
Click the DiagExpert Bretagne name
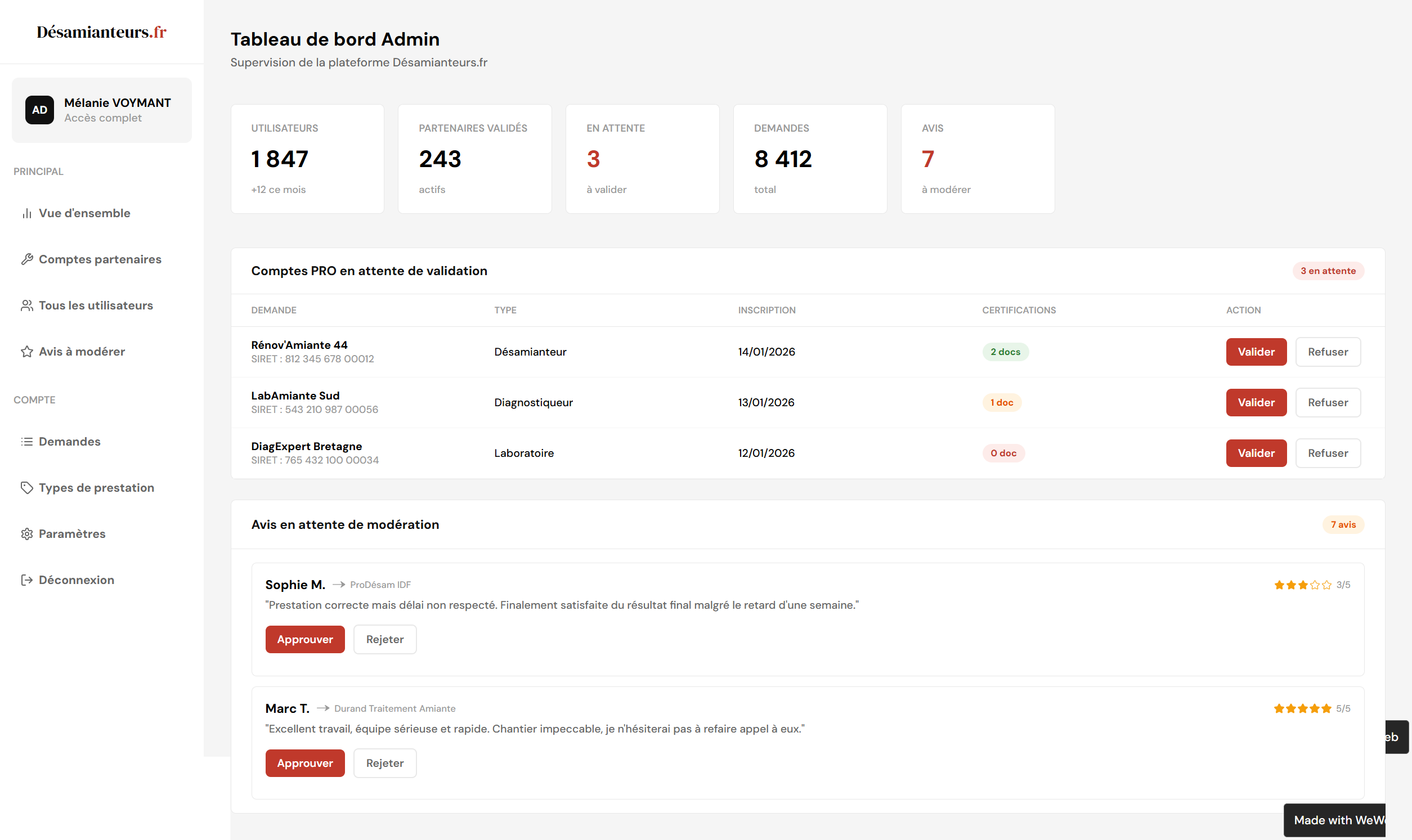point(307,447)
